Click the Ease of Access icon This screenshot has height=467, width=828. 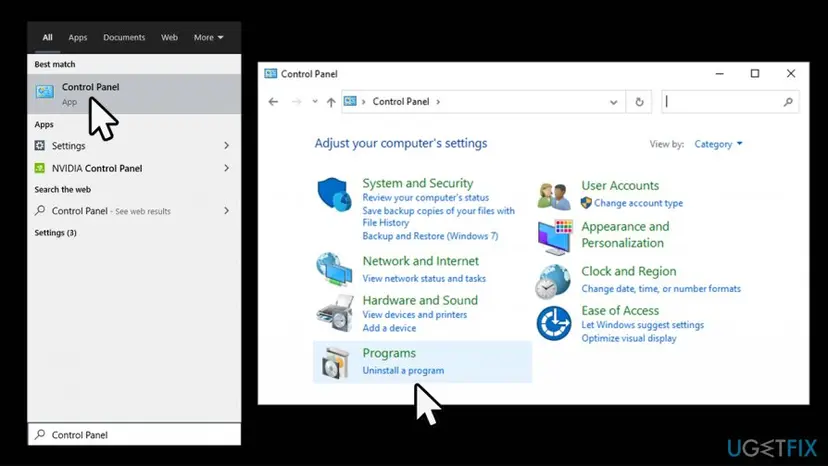click(554, 323)
